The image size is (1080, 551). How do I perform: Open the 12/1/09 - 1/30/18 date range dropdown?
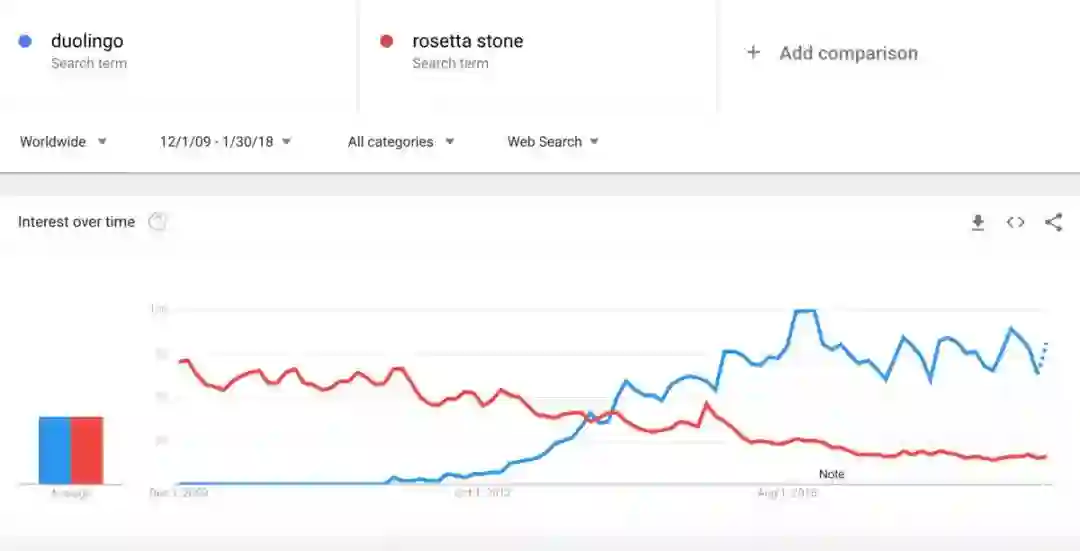[x=225, y=142]
